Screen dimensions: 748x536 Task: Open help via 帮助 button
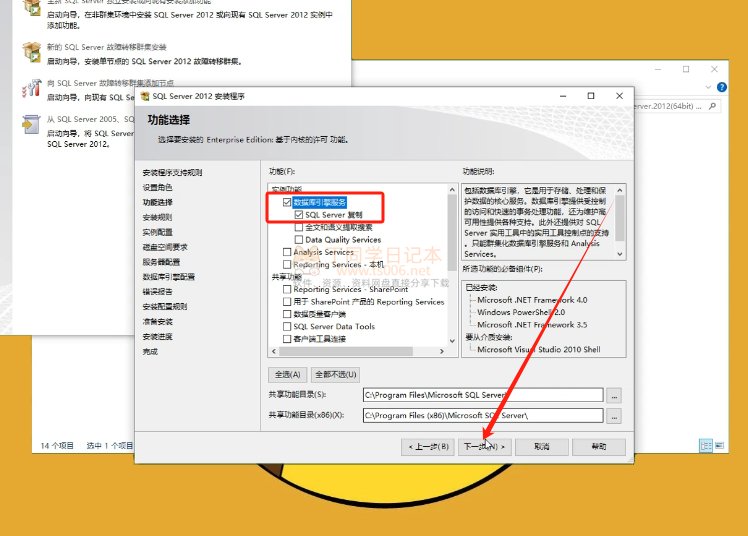[599, 447]
